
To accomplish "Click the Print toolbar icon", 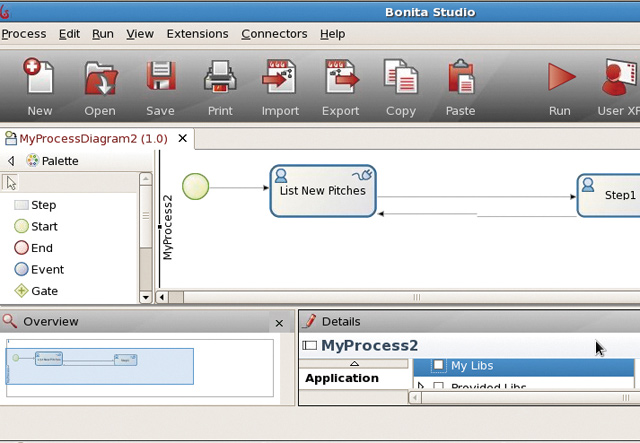I will point(220,76).
